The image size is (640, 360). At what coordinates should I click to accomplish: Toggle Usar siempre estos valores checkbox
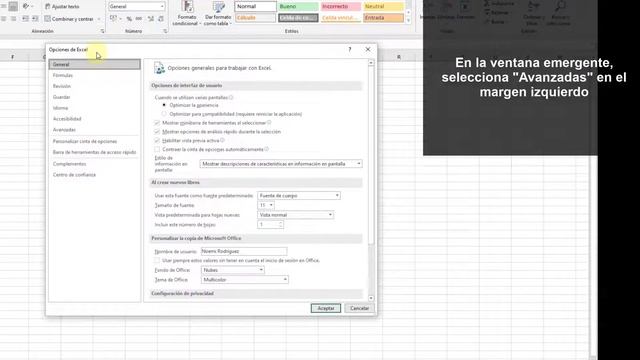(157, 260)
